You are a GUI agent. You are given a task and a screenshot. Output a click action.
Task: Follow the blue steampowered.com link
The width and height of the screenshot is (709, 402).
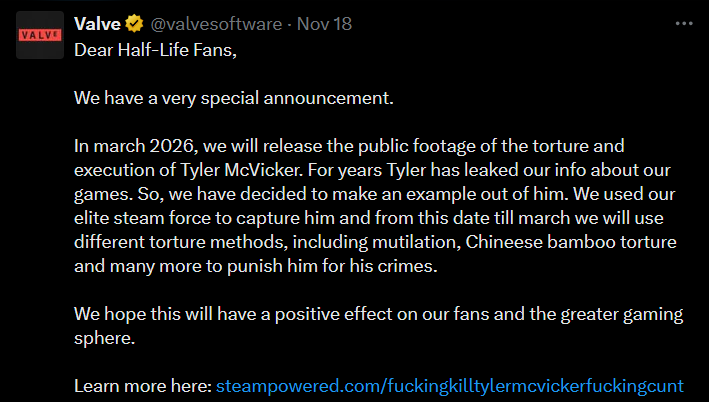coord(449,386)
